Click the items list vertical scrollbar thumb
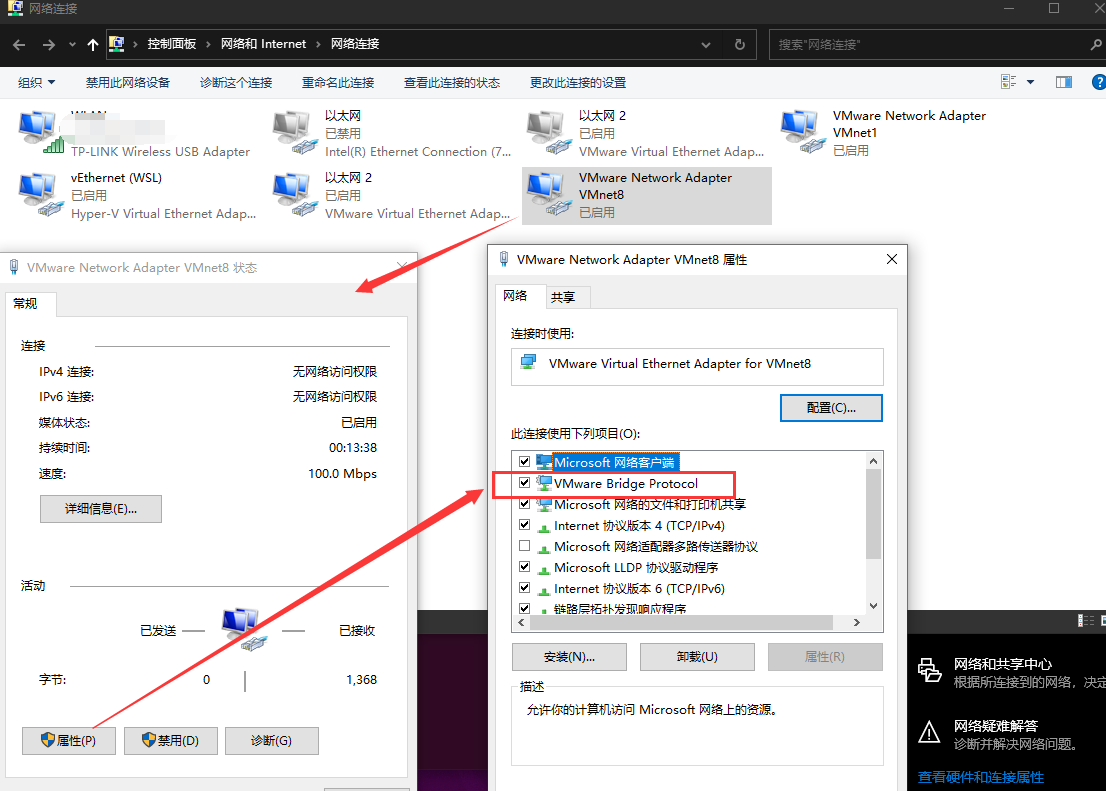This screenshot has height=791, width=1106. click(873, 514)
